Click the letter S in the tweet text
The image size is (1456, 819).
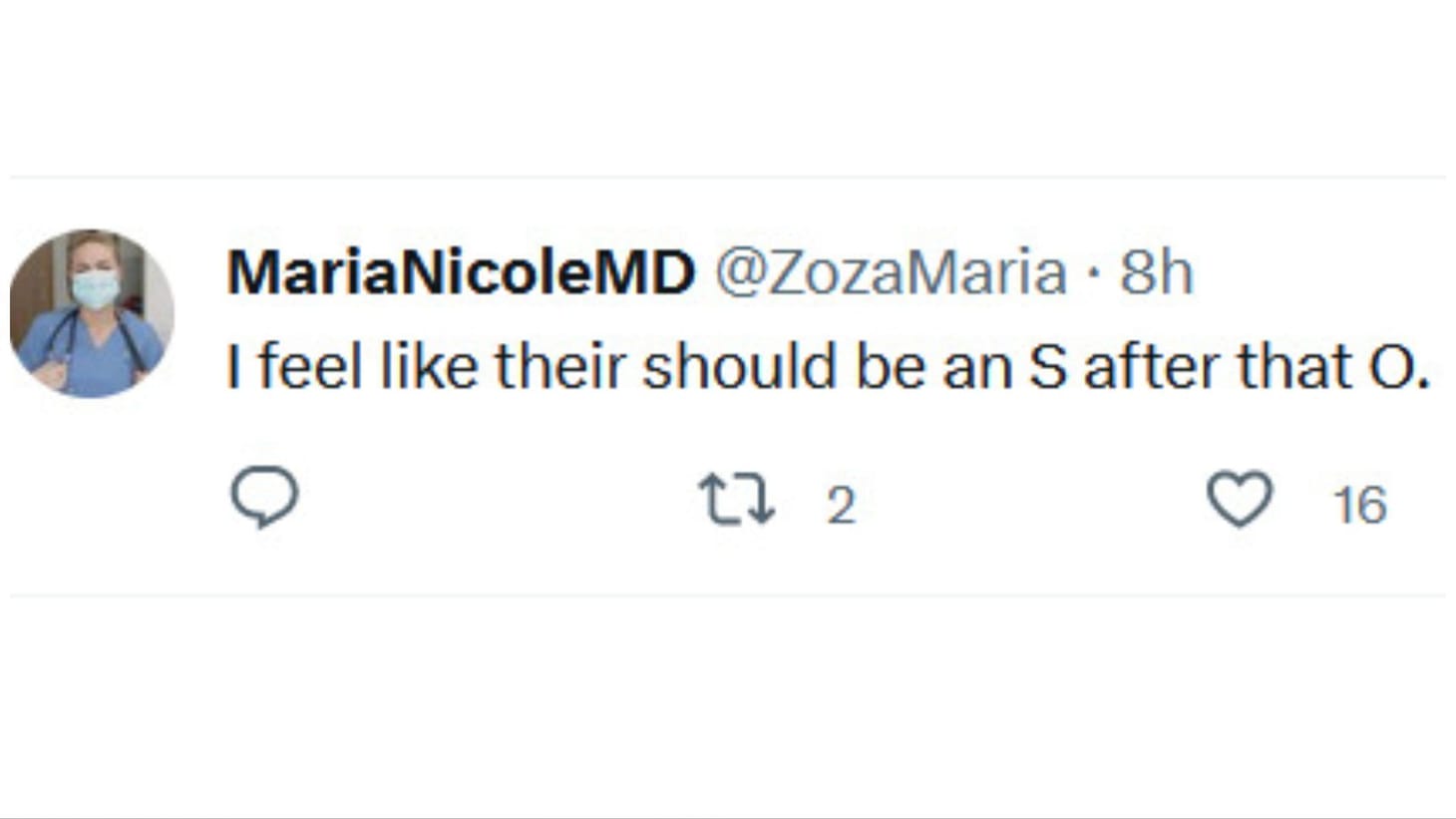point(1047,366)
